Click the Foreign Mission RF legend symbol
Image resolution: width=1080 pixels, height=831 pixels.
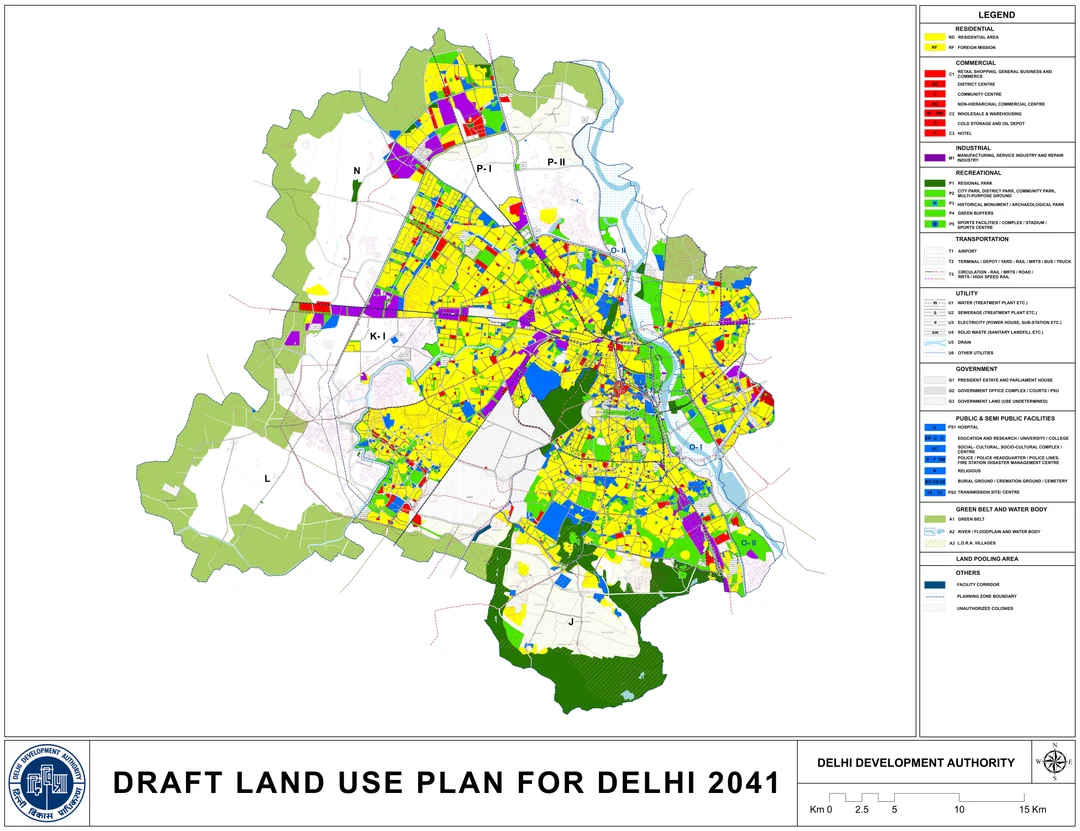click(x=936, y=46)
